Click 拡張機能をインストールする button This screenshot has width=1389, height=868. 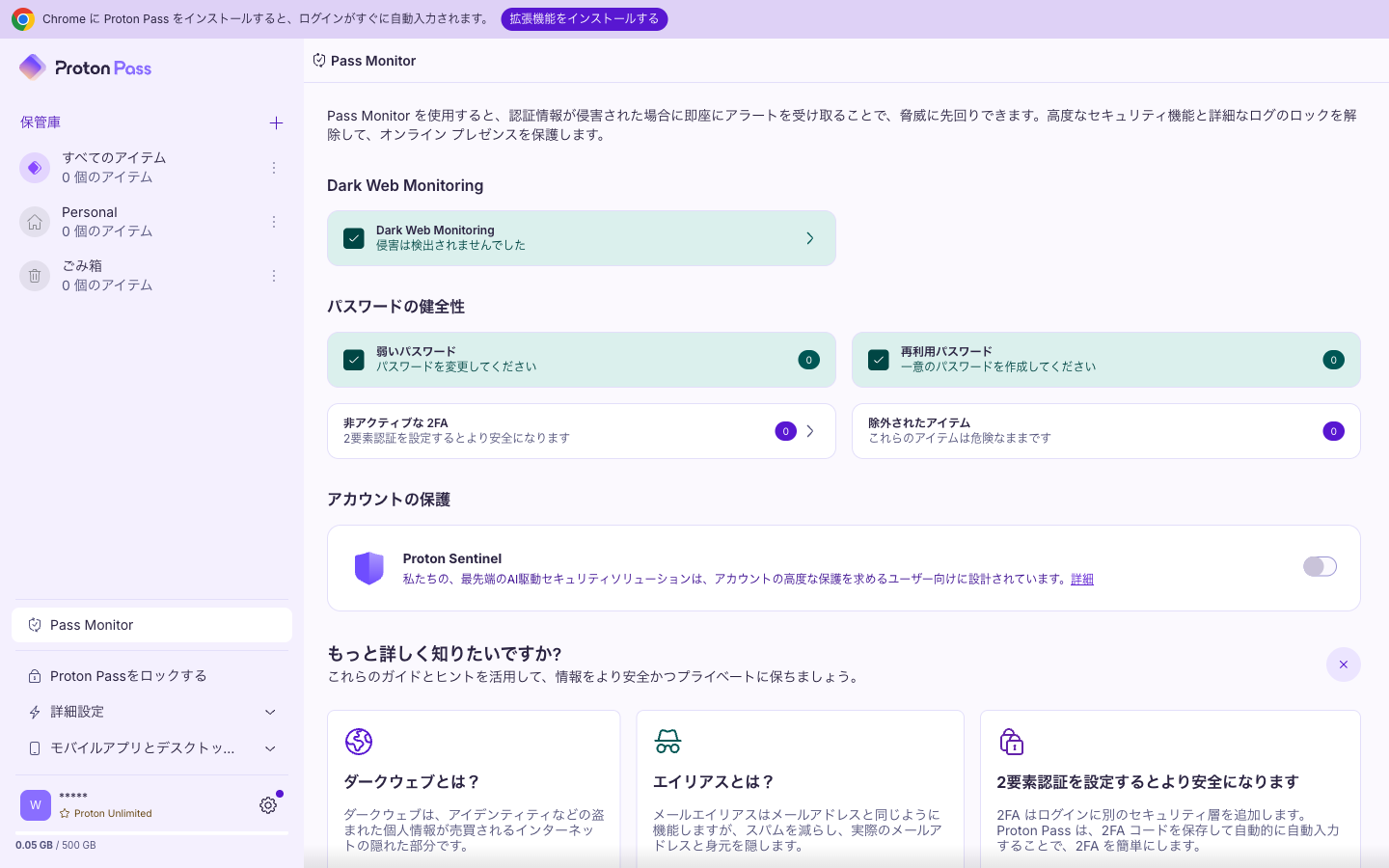tap(585, 19)
